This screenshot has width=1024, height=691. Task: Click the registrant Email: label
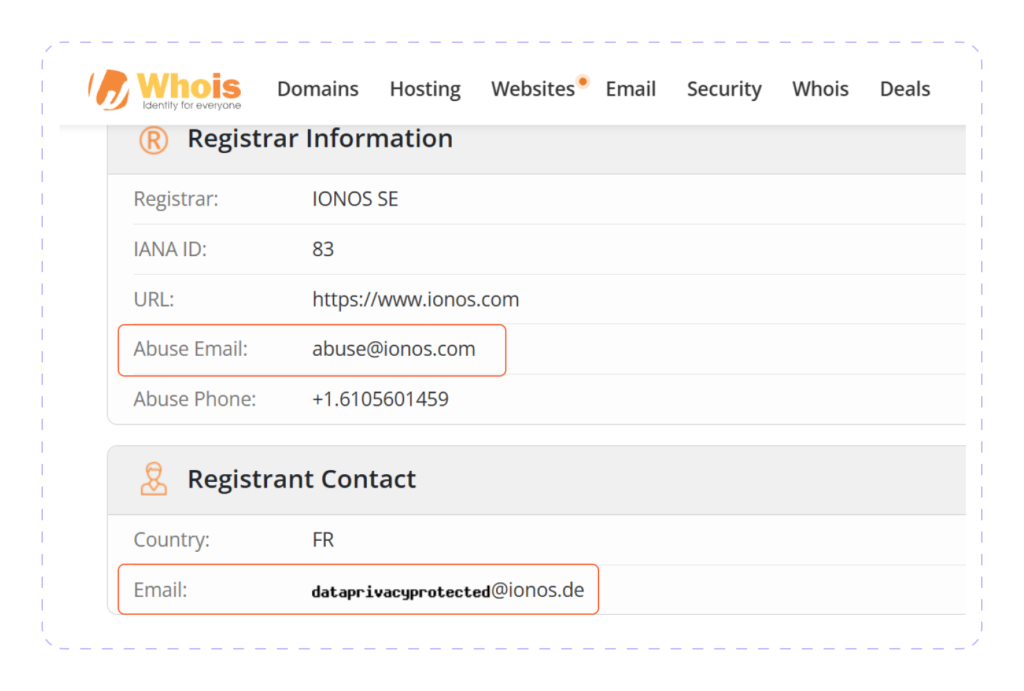(160, 590)
